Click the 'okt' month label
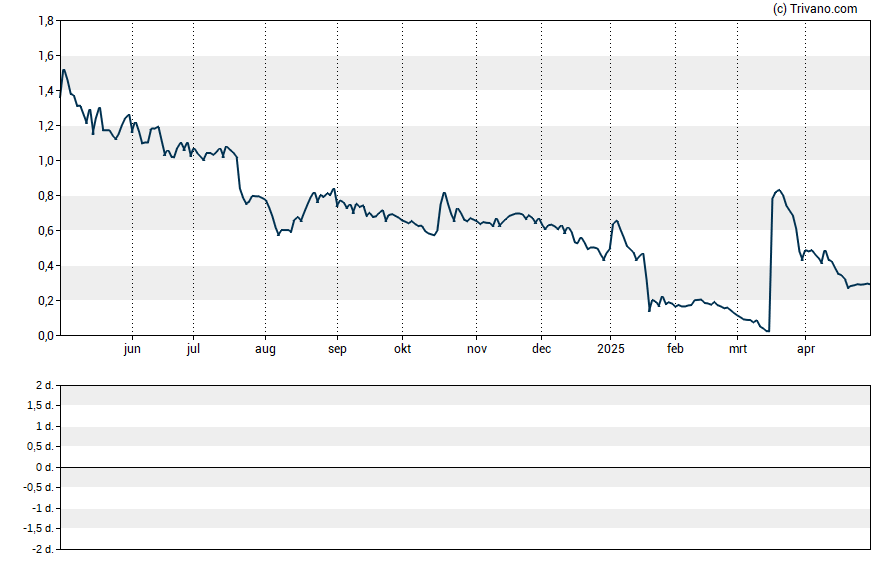Image resolution: width=888 pixels, height=565 pixels. (403, 349)
